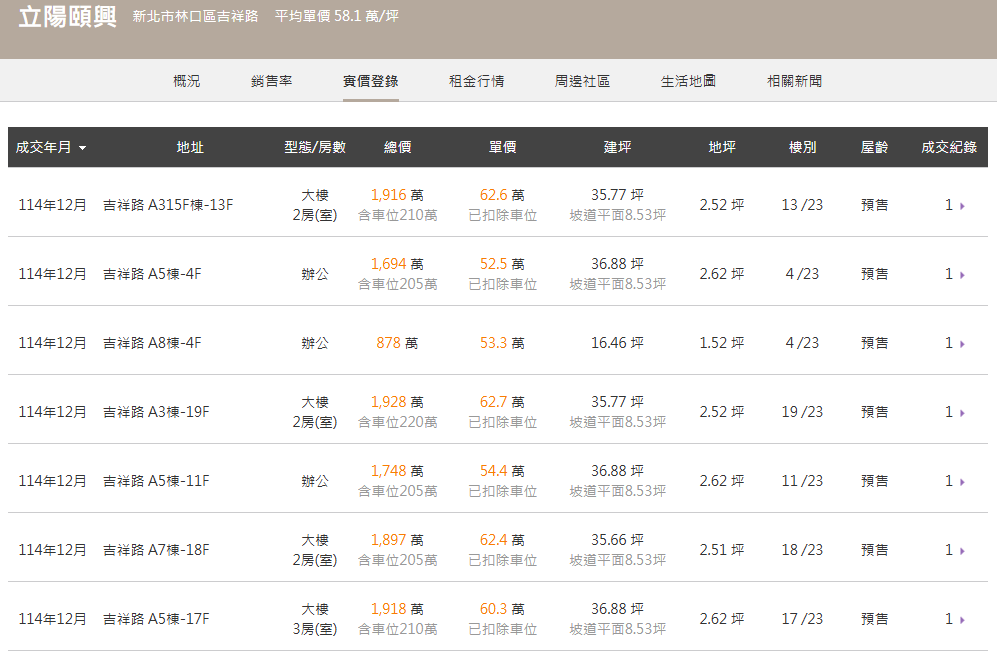Open transaction record for 吉祥路 A5棟-4F
997x664 pixels.
952,271
